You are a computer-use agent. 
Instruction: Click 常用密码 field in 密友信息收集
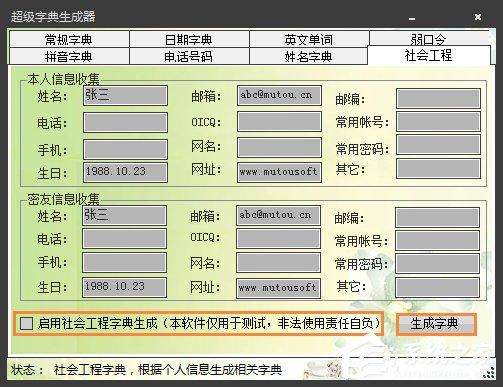438,263
